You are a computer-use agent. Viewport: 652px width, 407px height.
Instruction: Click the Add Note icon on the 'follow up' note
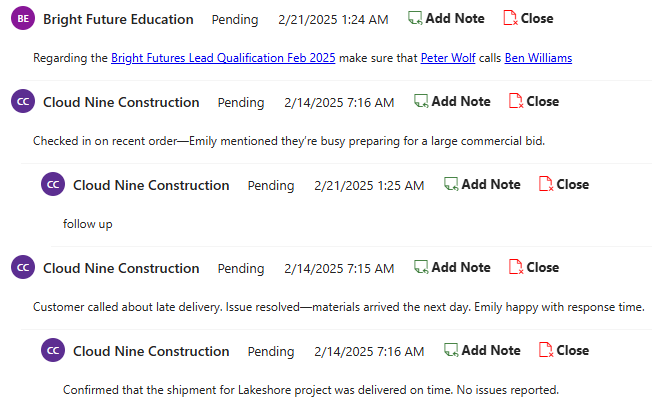[x=452, y=184]
